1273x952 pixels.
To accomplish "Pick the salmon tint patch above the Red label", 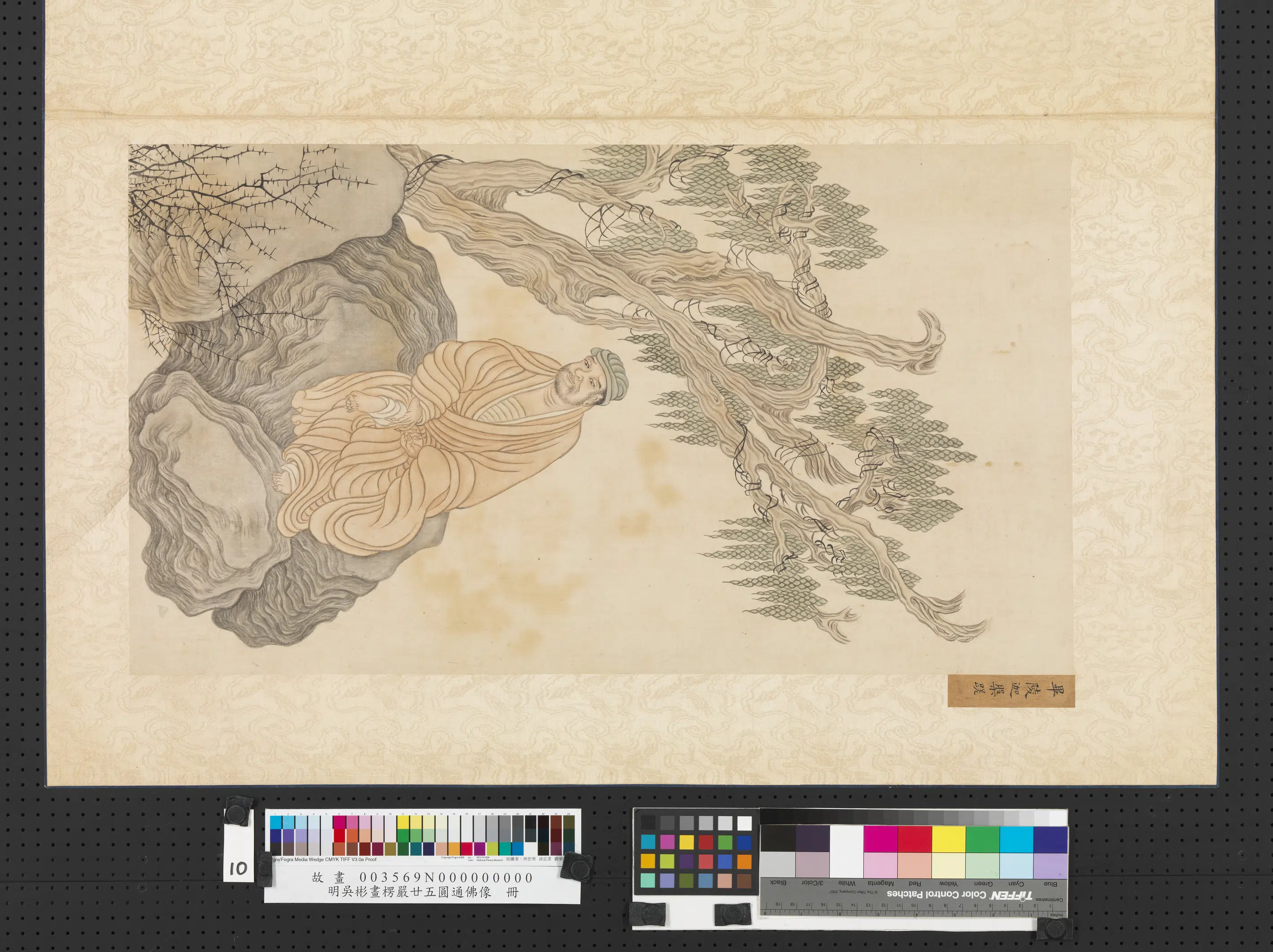I will pos(915,865).
